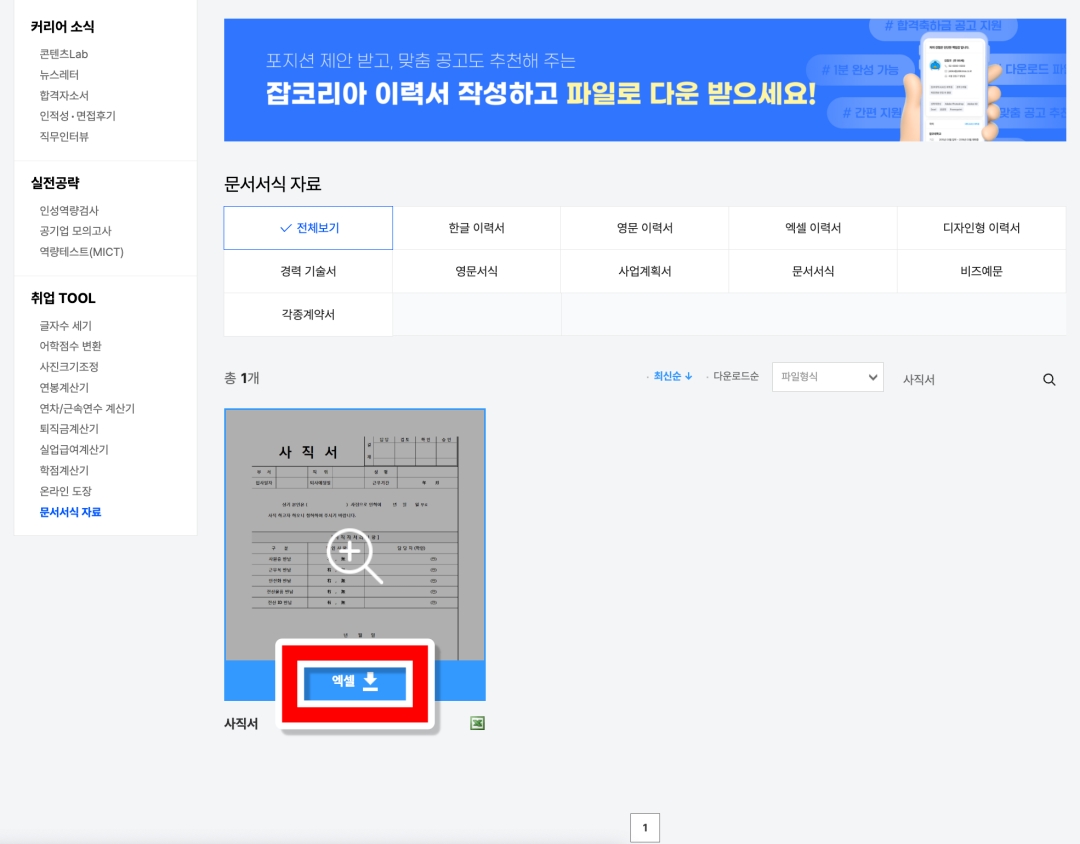
Task: Open 역량테스트(MICT) in sidebar
Action: coord(81,251)
